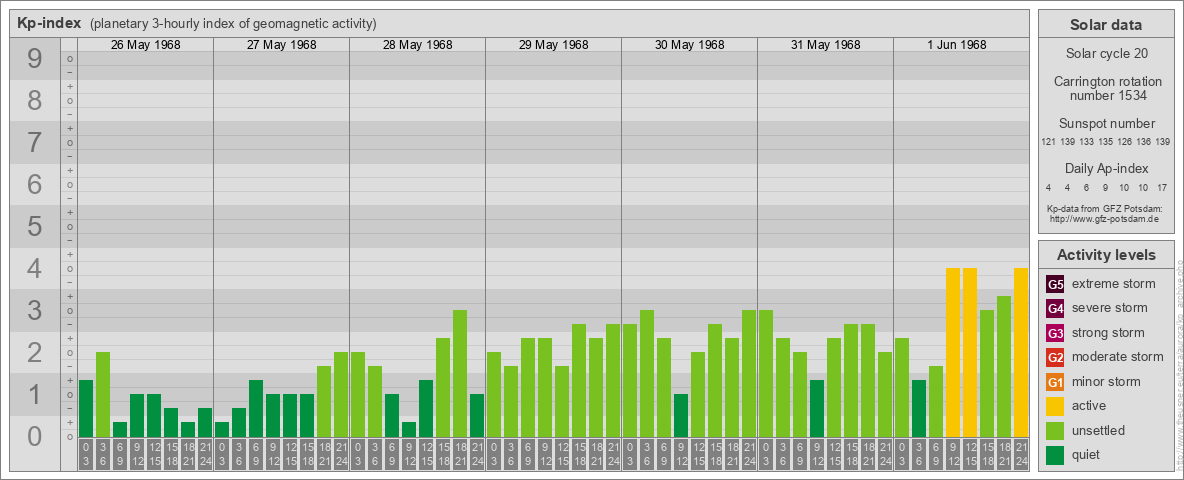Click the 27 May 1968 date header
The image size is (1184, 480).
pyautogui.click(x=282, y=45)
